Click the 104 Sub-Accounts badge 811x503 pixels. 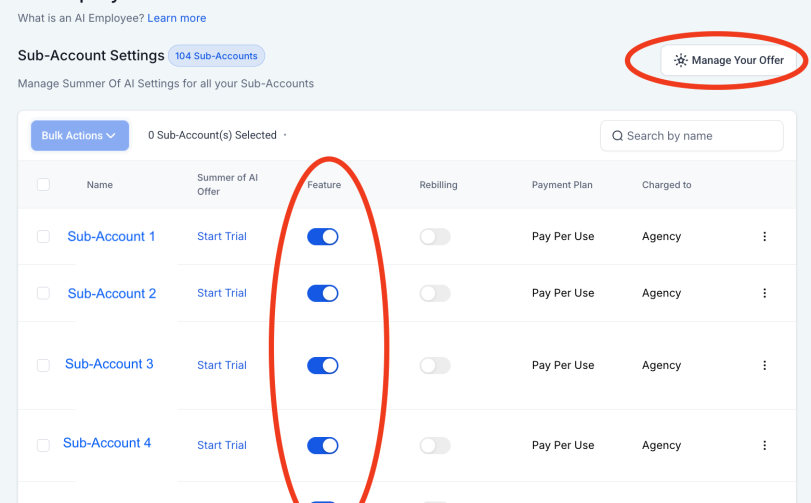point(216,56)
